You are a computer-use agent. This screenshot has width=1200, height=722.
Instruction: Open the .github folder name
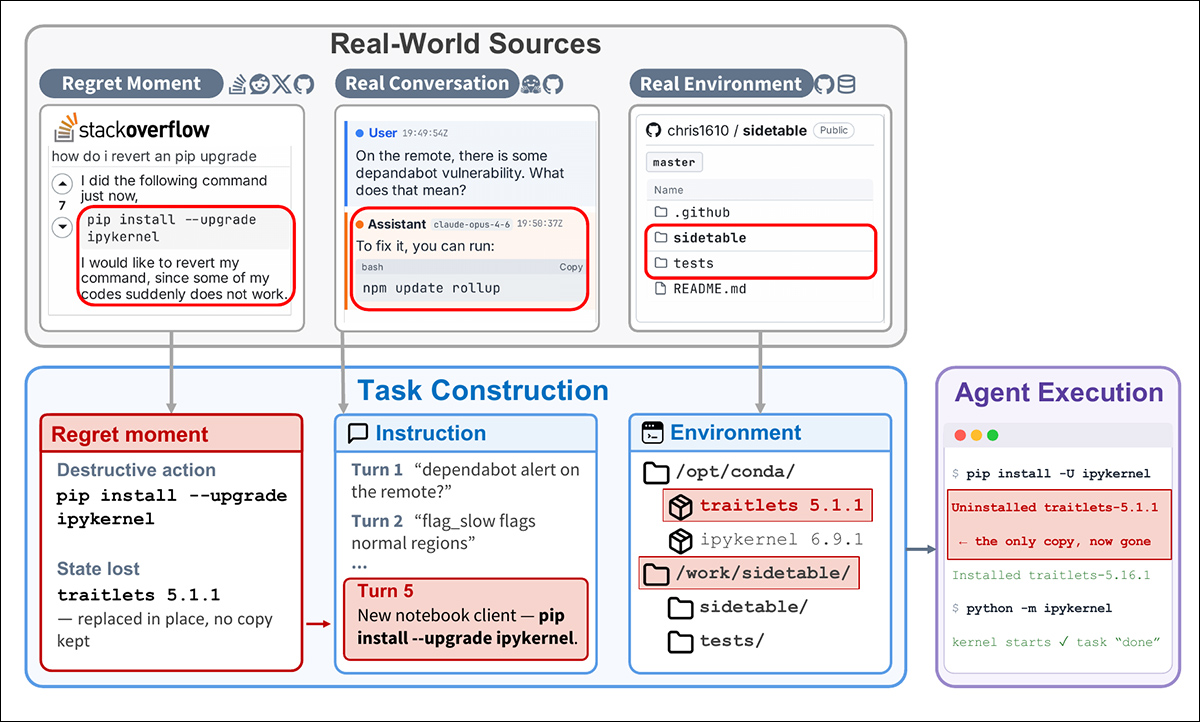[702, 212]
